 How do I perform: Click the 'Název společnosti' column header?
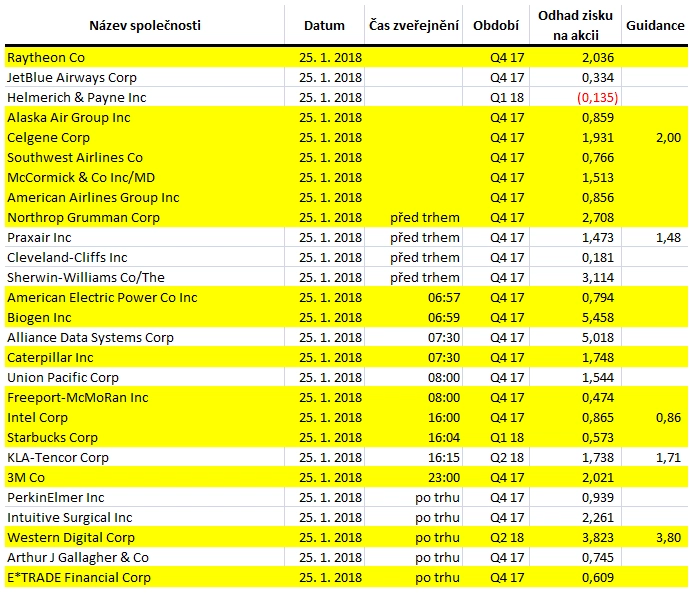[x=145, y=26]
